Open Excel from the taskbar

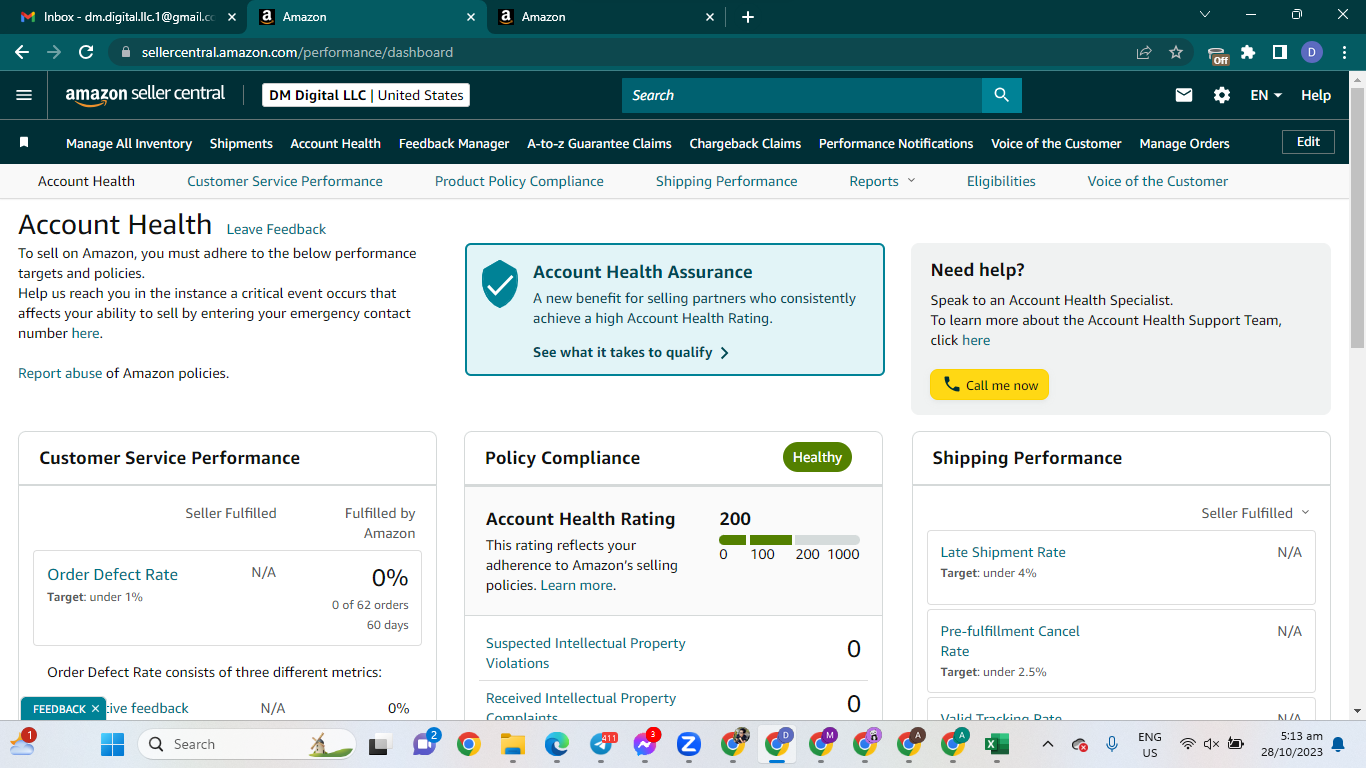(x=996, y=744)
